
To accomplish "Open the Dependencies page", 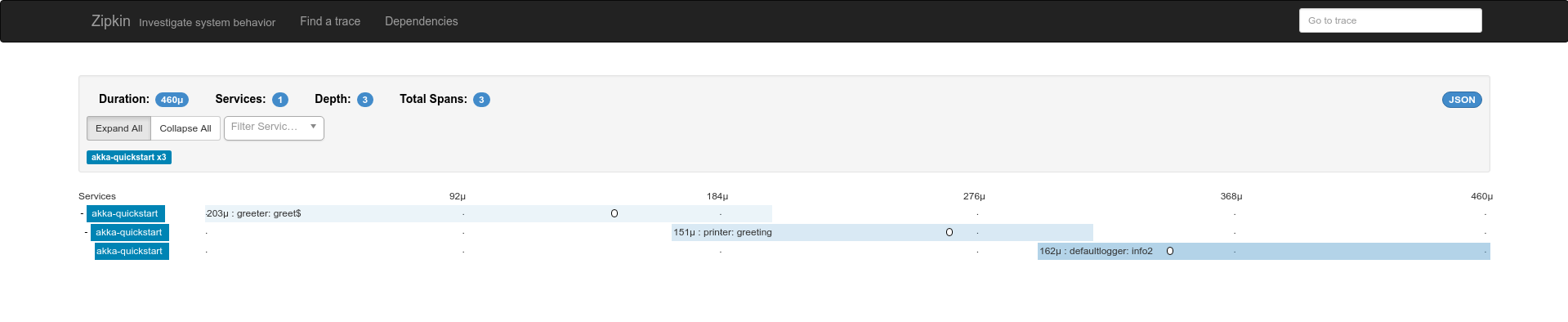I will pyautogui.click(x=422, y=21).
